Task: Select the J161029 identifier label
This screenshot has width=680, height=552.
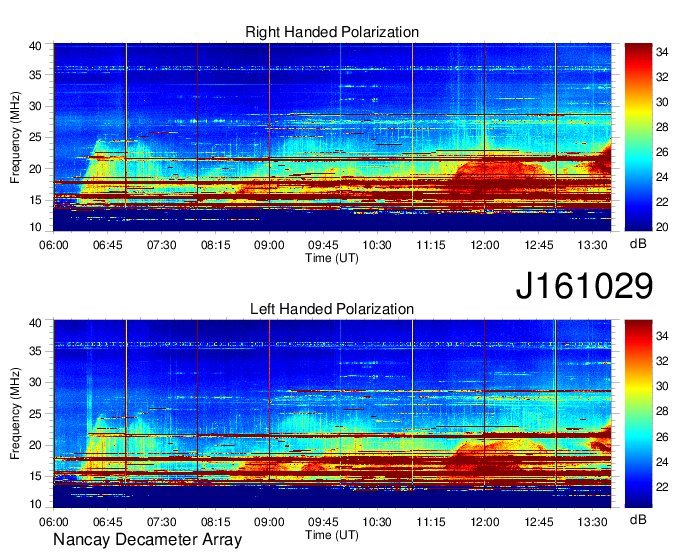Action: point(584,286)
